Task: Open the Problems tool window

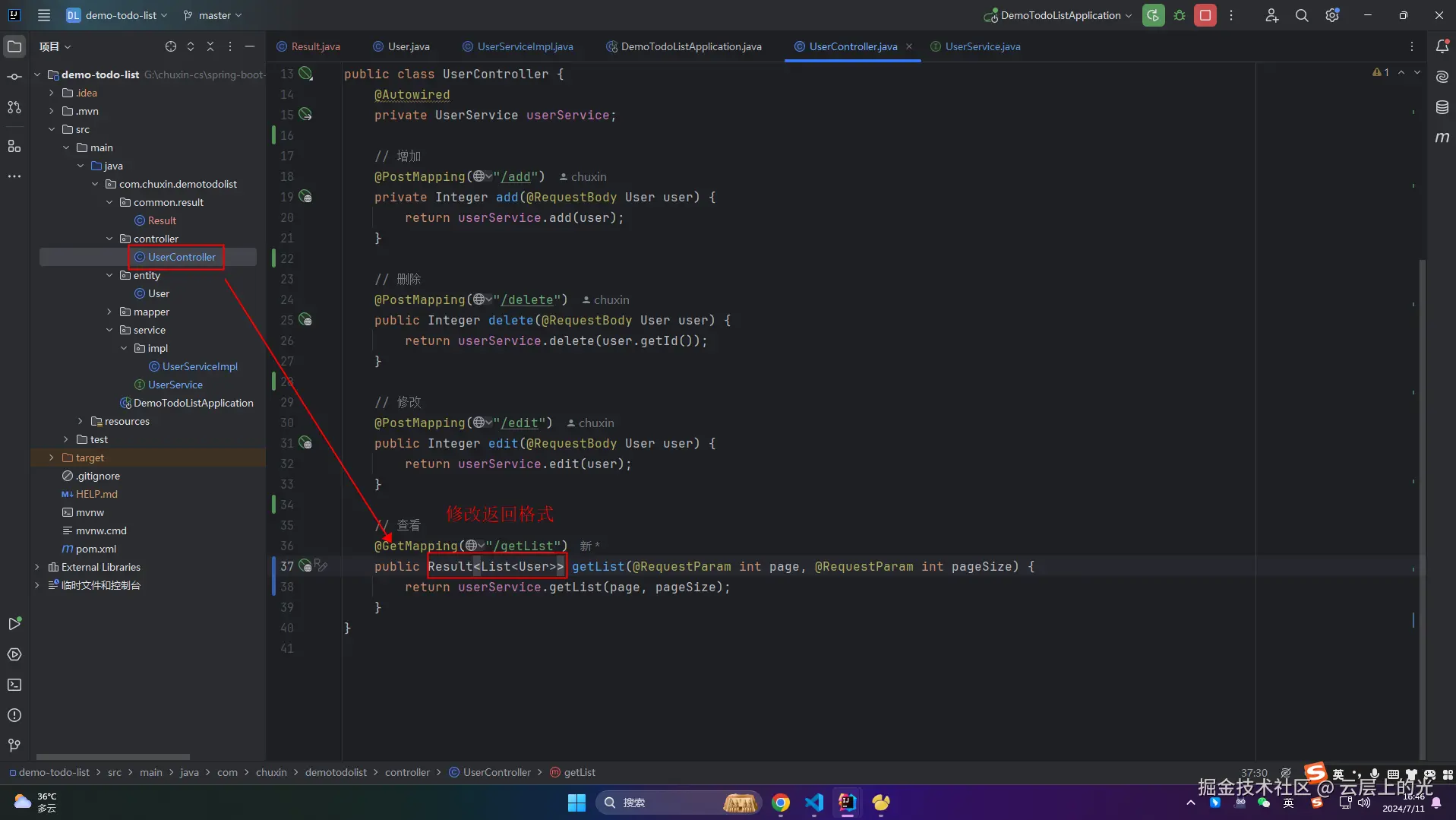Action: (14, 715)
